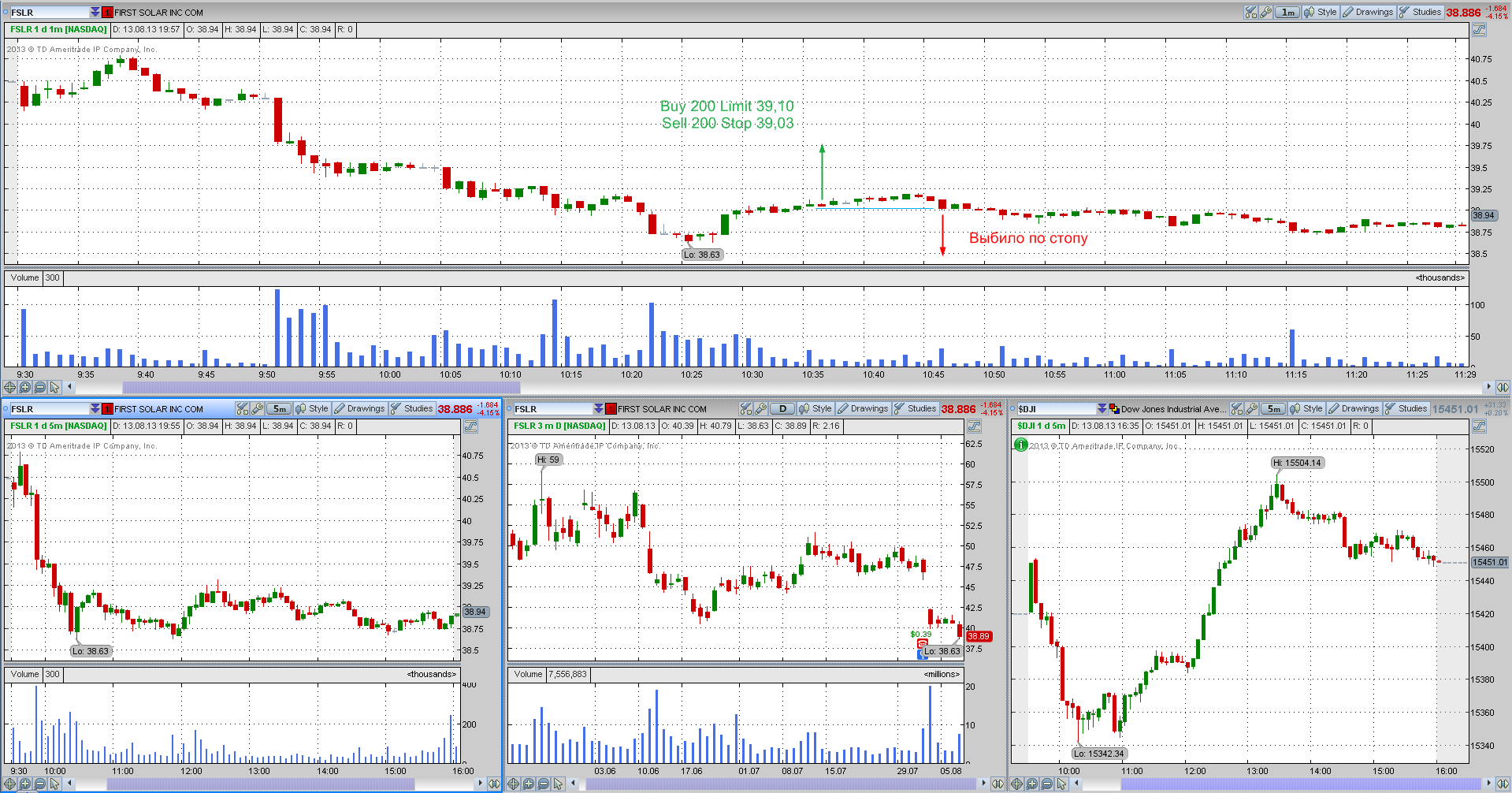The width and height of the screenshot is (1512, 793).
Task: Open wrench chart settings in top 1m chart
Action: 1265,12
